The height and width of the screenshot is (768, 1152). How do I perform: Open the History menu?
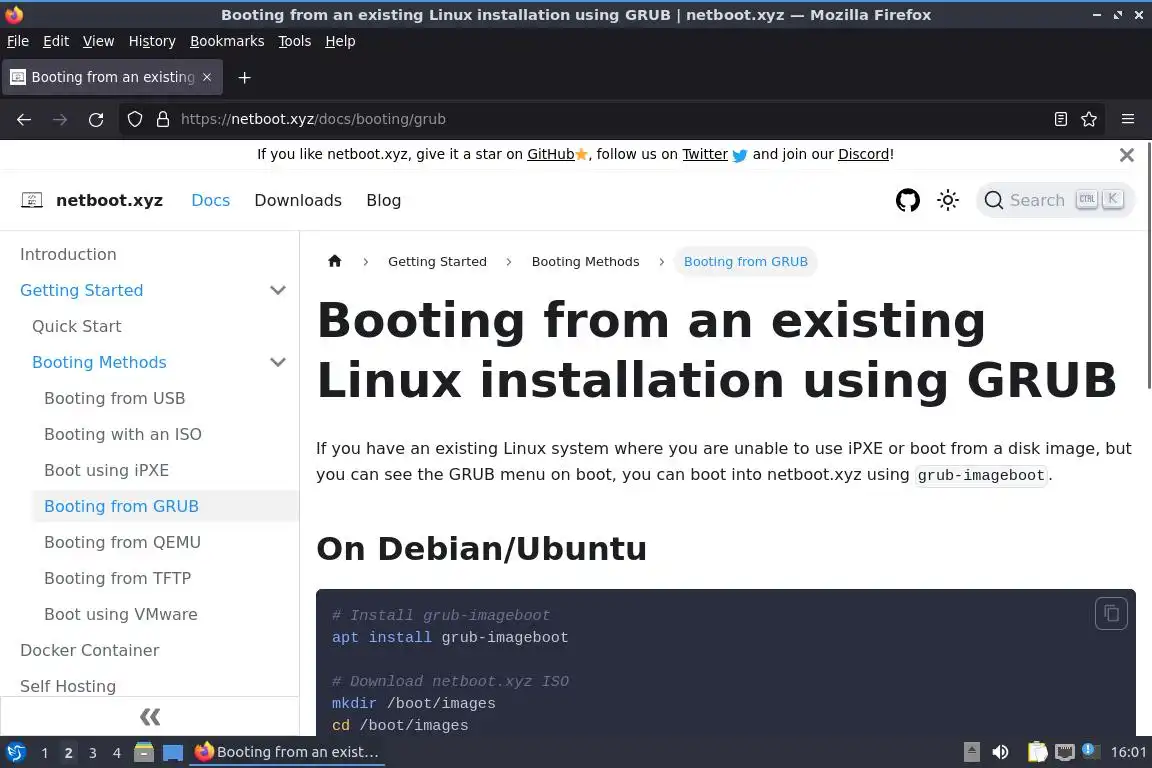coord(152,41)
